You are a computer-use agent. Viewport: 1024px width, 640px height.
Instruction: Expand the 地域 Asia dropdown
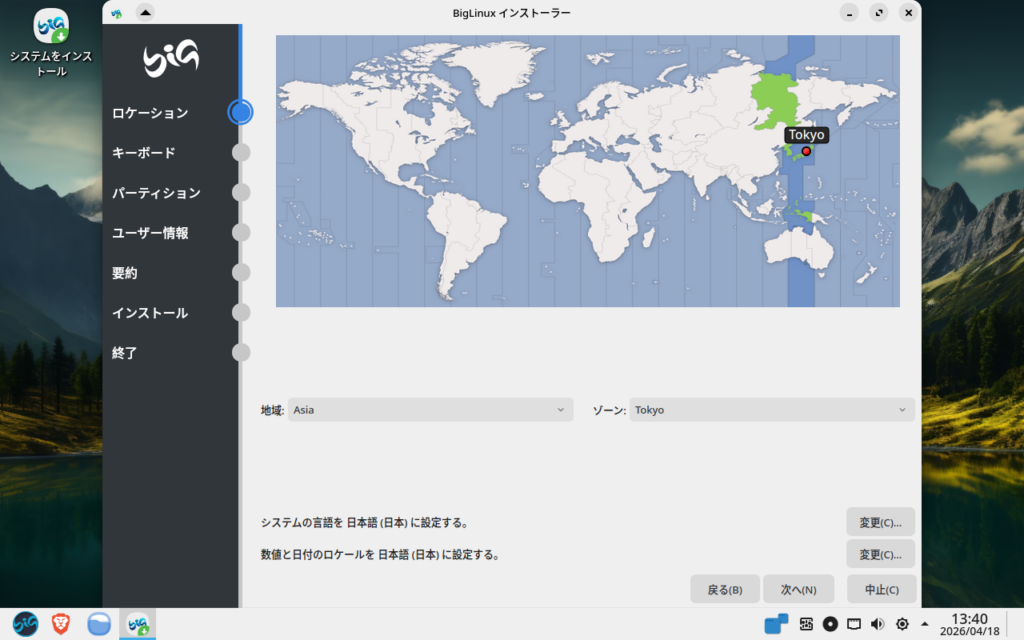pos(430,410)
